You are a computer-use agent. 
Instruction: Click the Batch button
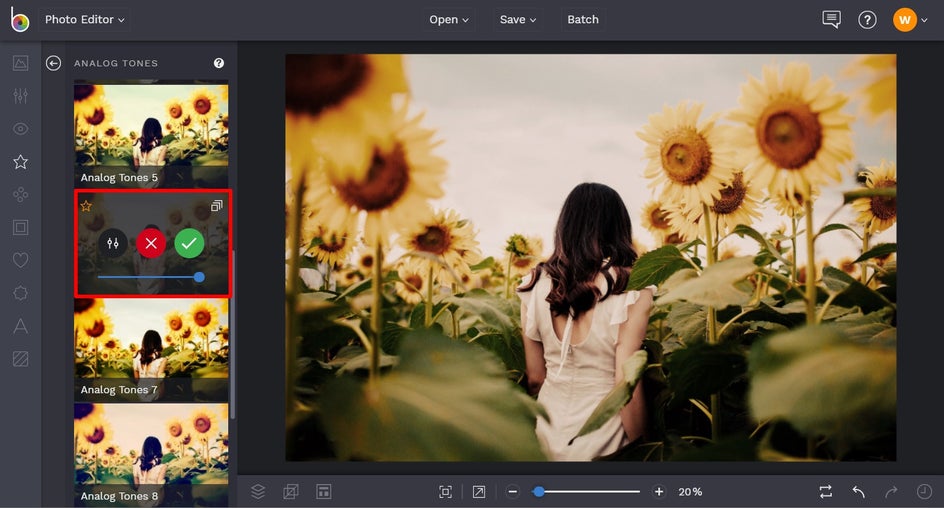[x=583, y=20]
